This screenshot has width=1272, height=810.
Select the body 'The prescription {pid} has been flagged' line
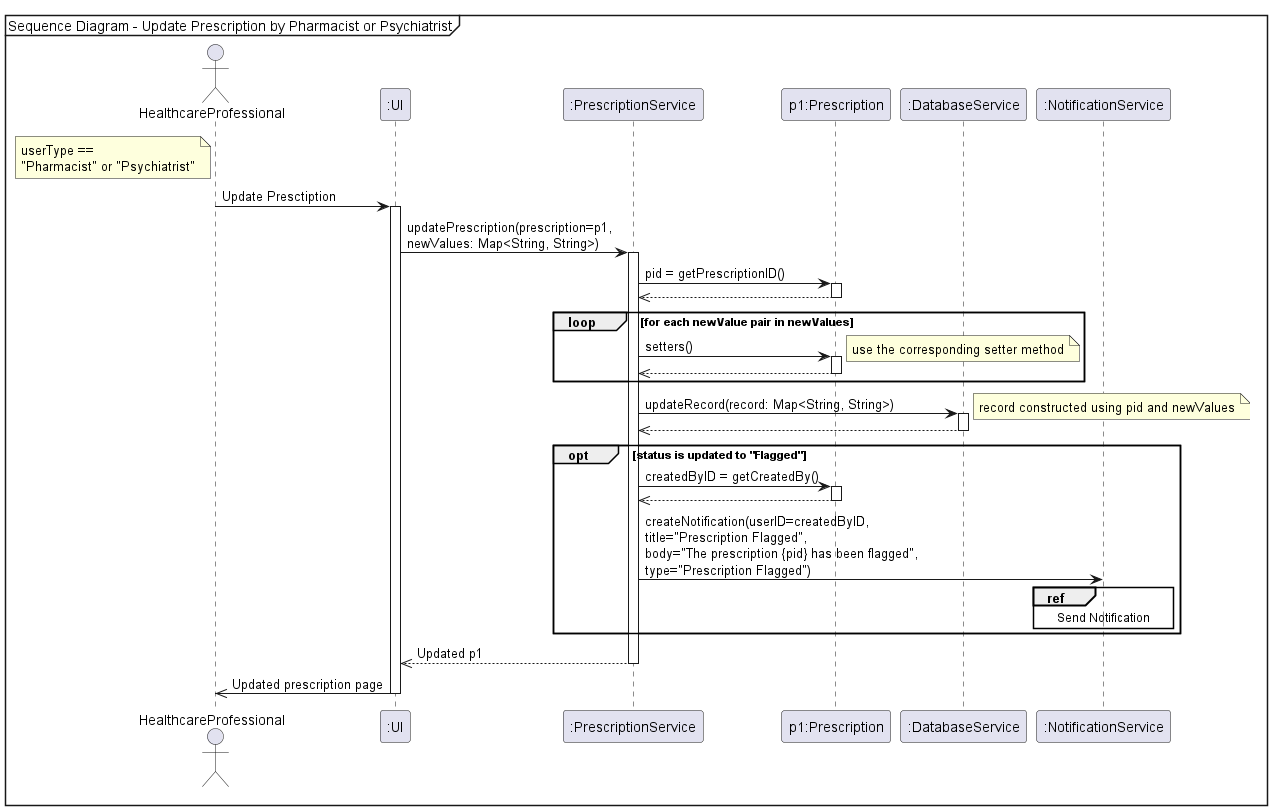781,553
